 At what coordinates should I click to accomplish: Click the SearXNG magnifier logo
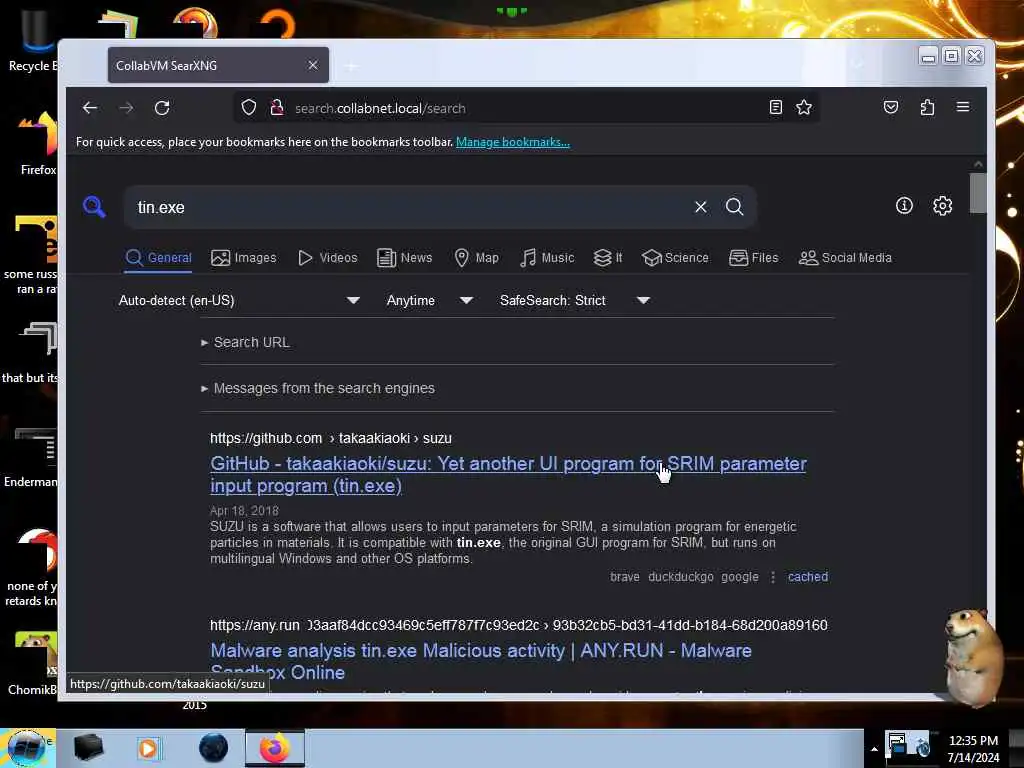pos(94,206)
